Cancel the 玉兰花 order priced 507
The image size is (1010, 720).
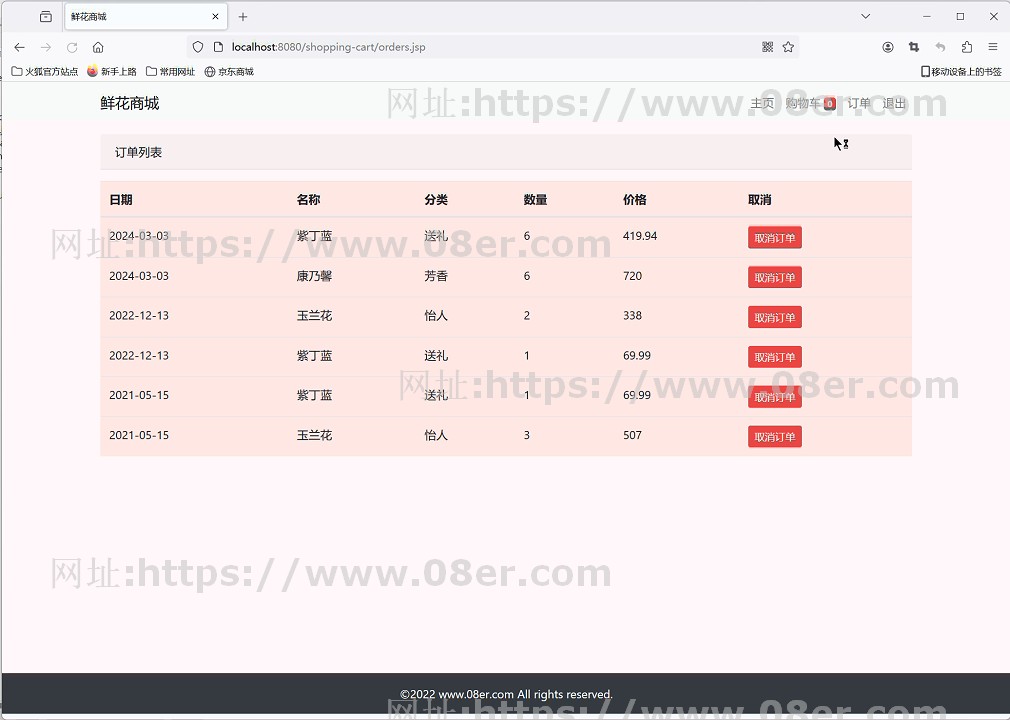pos(774,437)
